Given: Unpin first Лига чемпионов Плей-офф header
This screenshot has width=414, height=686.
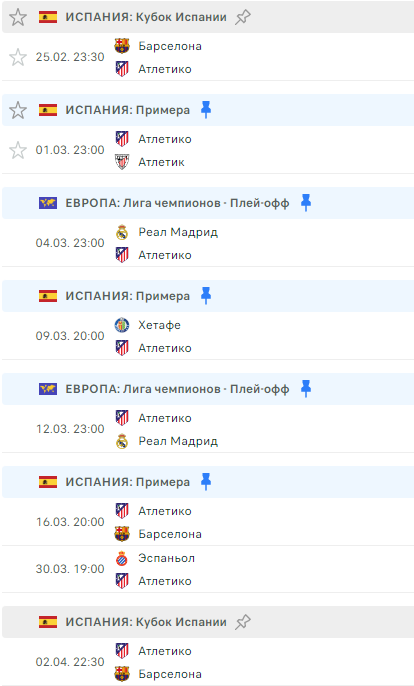Looking at the screenshot, I should [306, 203].
